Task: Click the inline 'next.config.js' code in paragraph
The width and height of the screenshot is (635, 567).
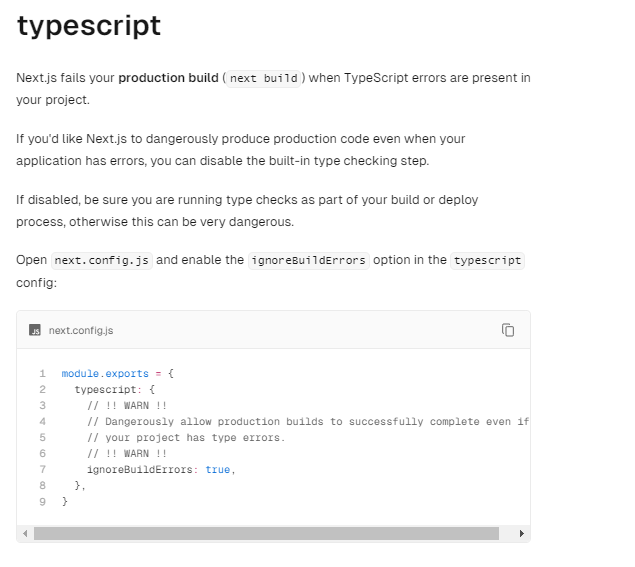Action: pyautogui.click(x=102, y=260)
